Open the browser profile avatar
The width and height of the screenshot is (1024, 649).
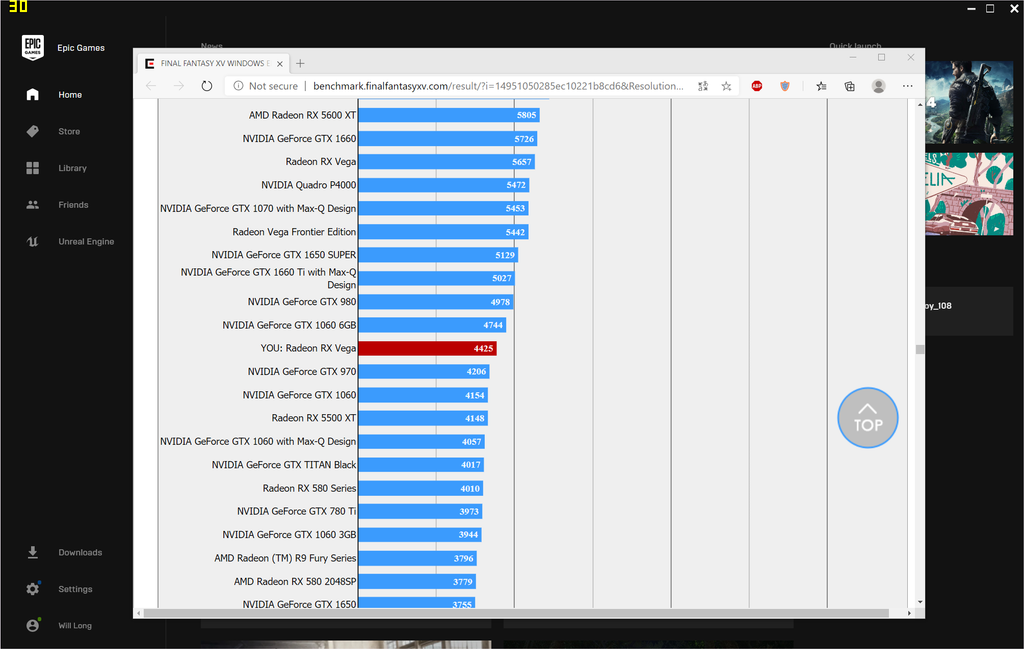pos(878,86)
